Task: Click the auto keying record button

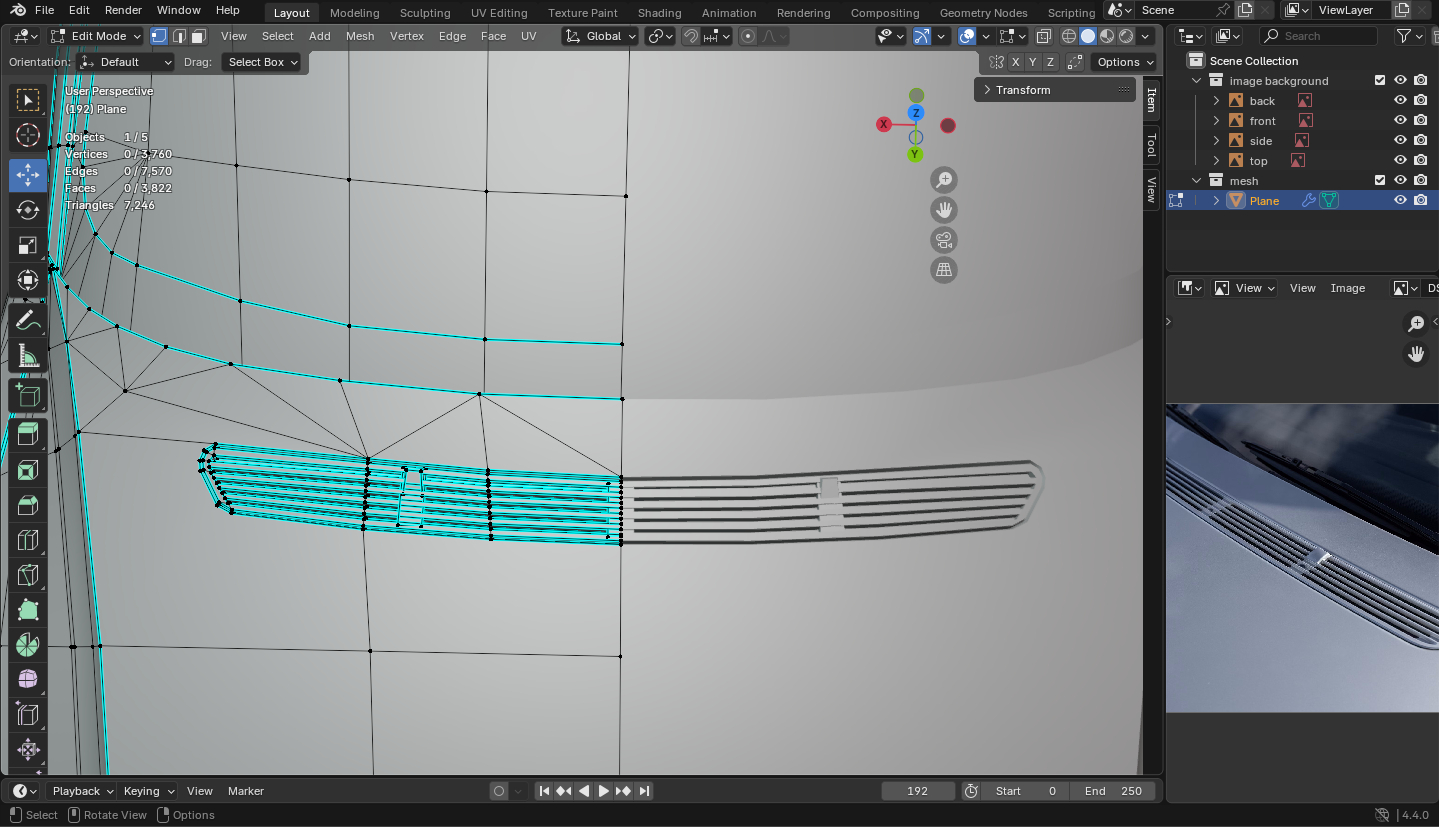Action: (499, 791)
